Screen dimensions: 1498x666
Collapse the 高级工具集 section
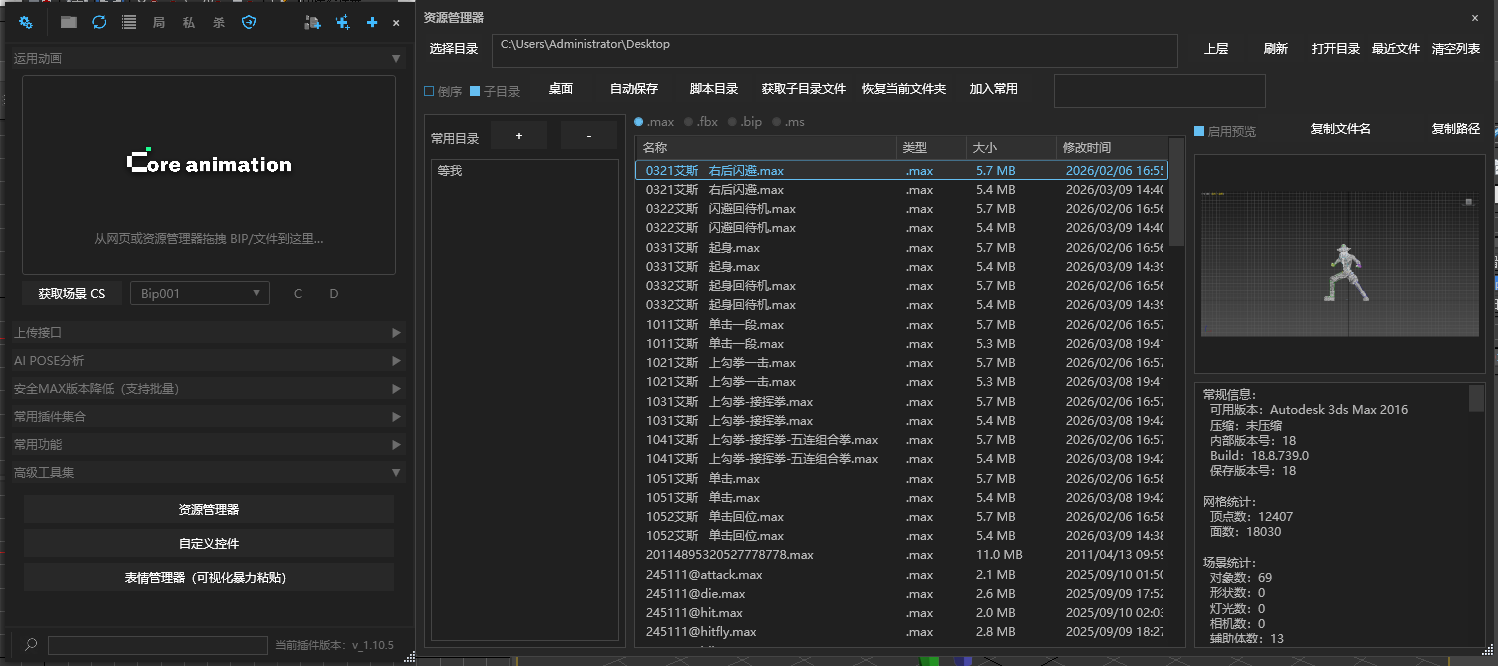click(x=207, y=473)
